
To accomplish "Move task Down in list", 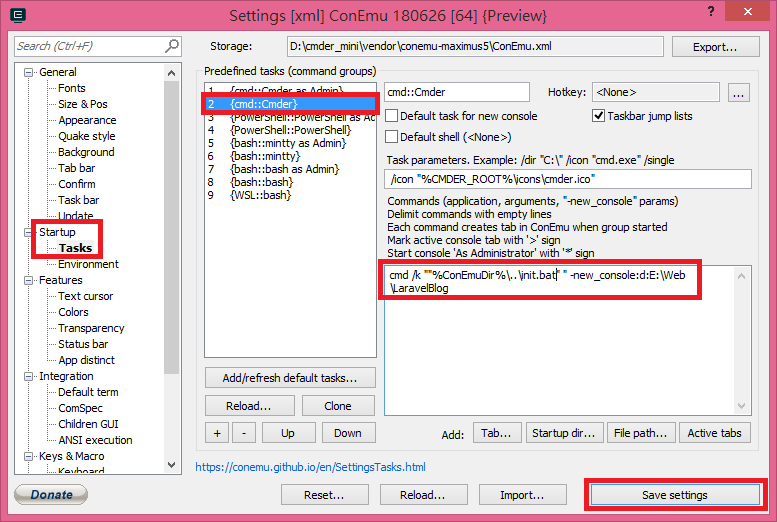I will pyautogui.click(x=348, y=433).
